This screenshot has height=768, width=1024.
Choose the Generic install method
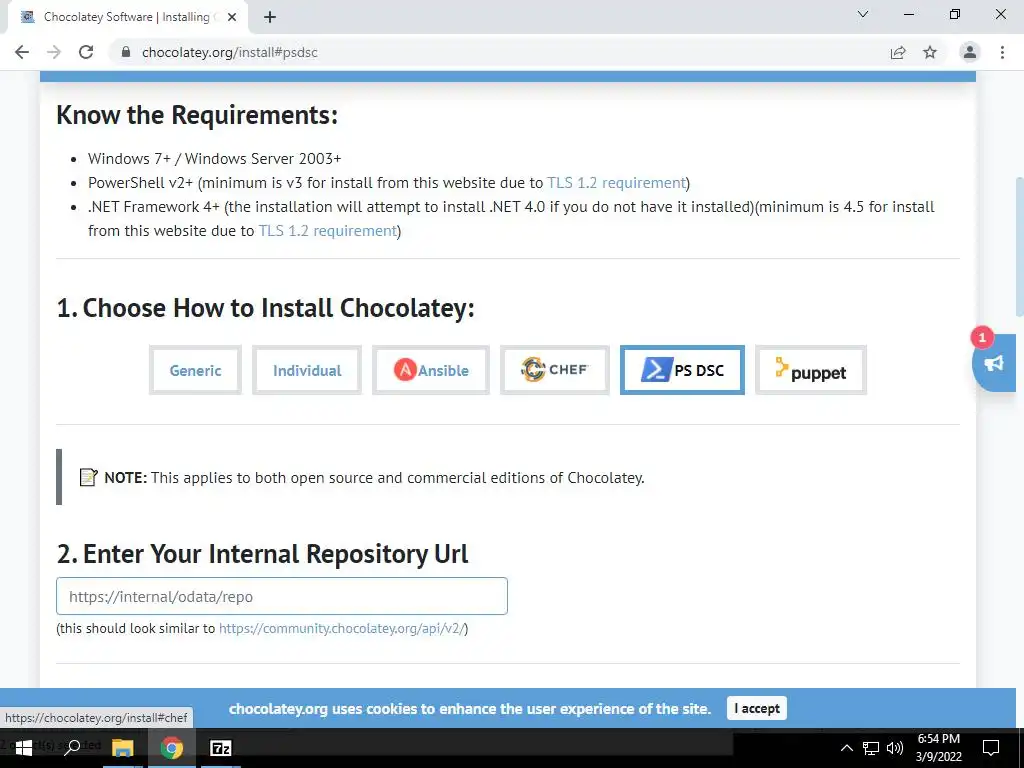(195, 370)
